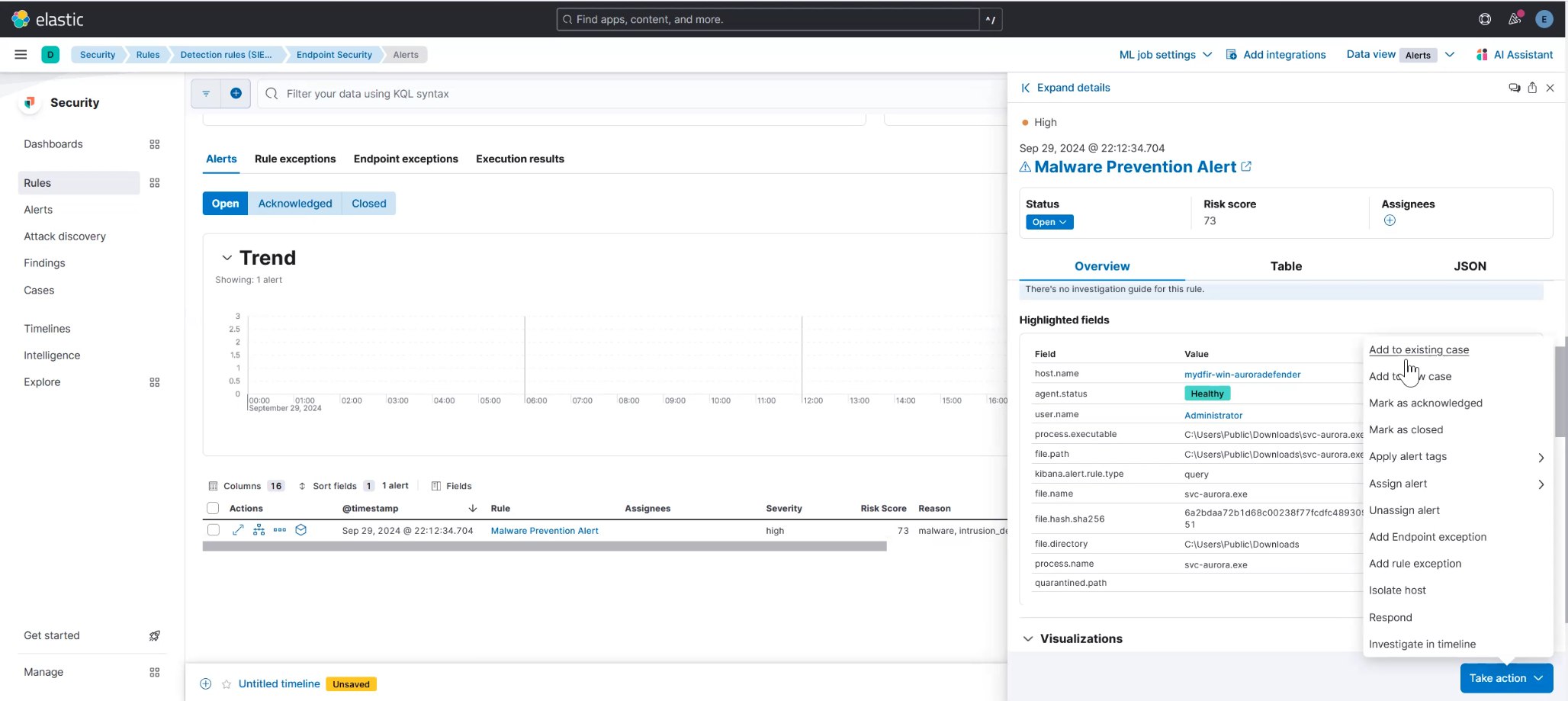
Task: Toggle the Open status filter button
Action: (224, 203)
